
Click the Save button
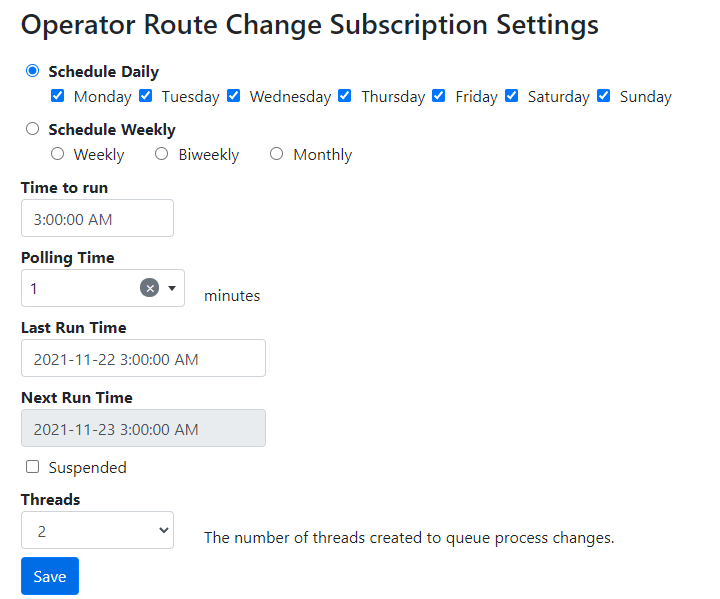(50, 576)
